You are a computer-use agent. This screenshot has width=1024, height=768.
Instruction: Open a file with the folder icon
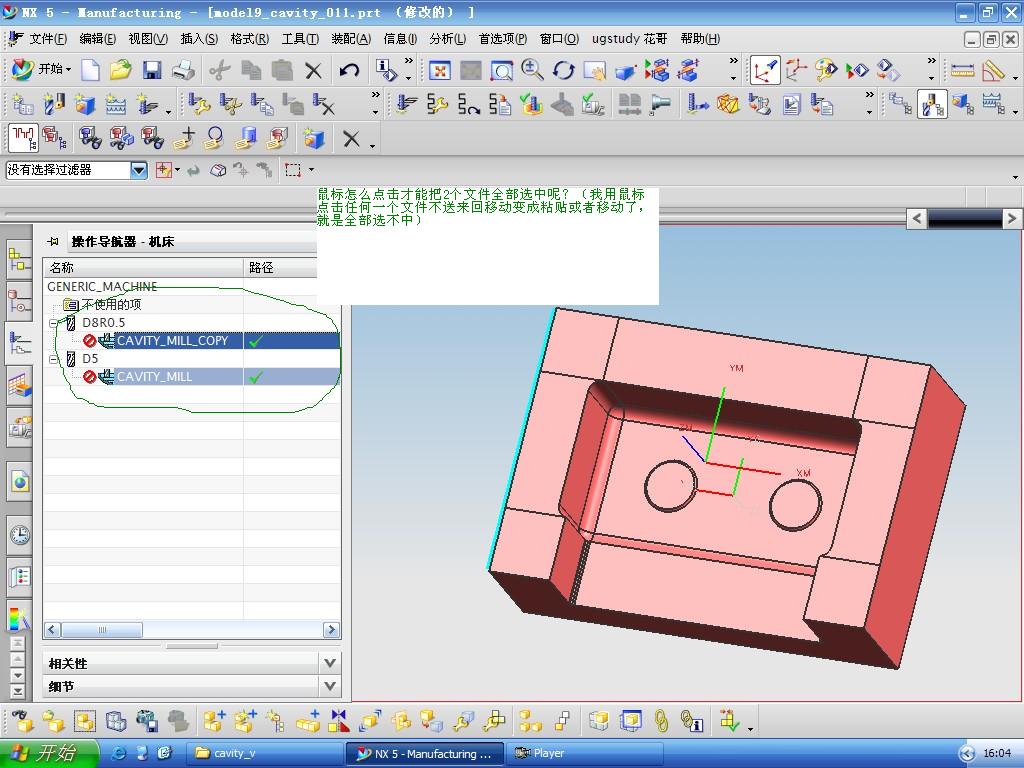(x=121, y=70)
